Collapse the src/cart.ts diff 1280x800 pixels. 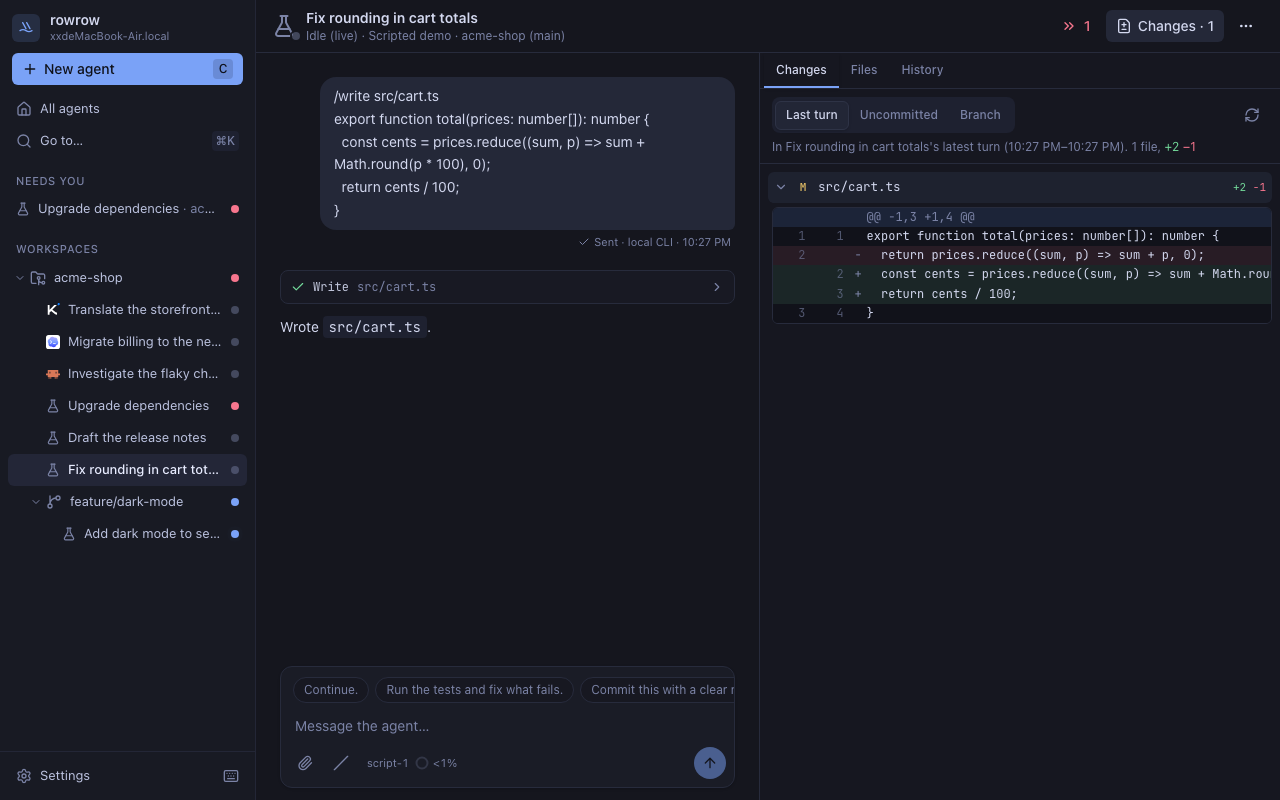pos(782,187)
